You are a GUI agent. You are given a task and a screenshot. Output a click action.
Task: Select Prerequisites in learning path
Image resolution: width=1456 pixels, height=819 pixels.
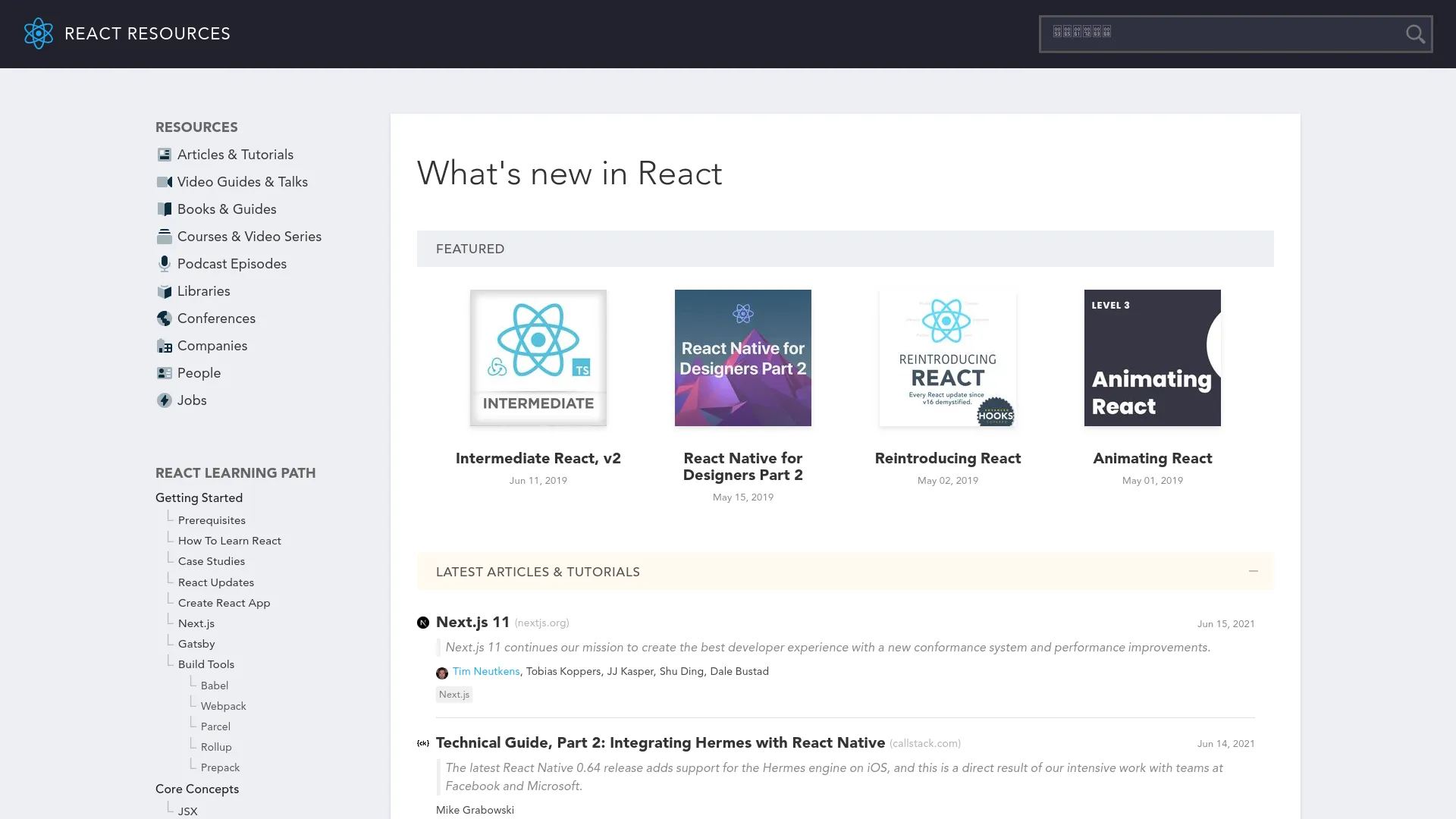[212, 521]
